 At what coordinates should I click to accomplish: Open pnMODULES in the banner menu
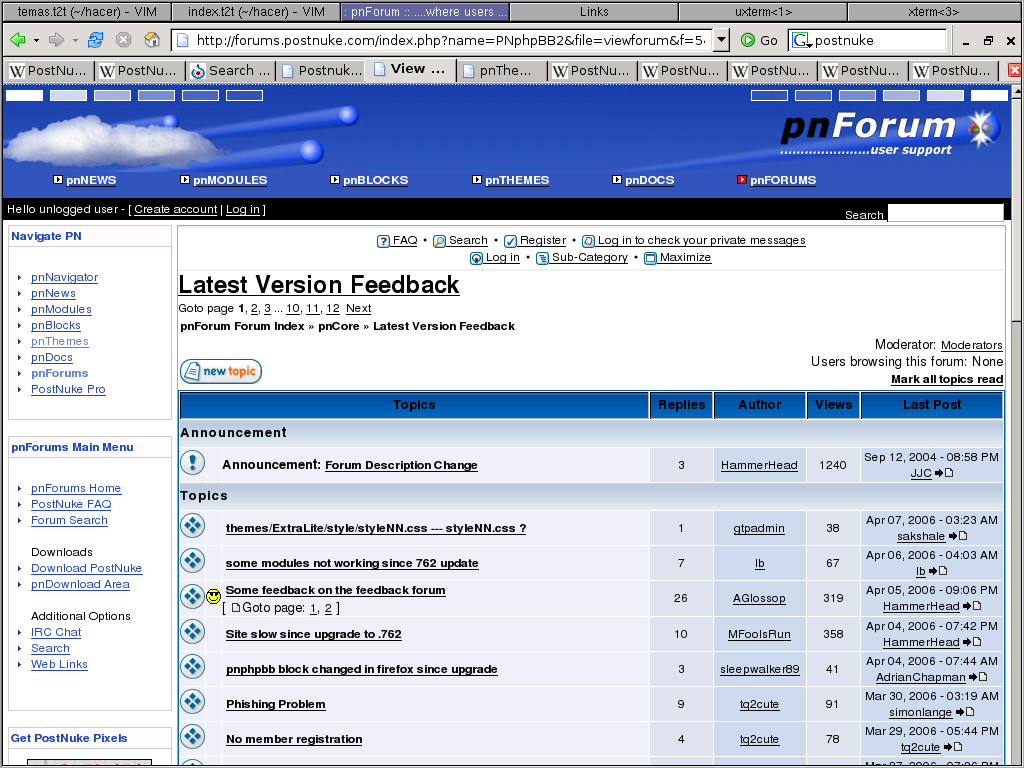coord(230,180)
